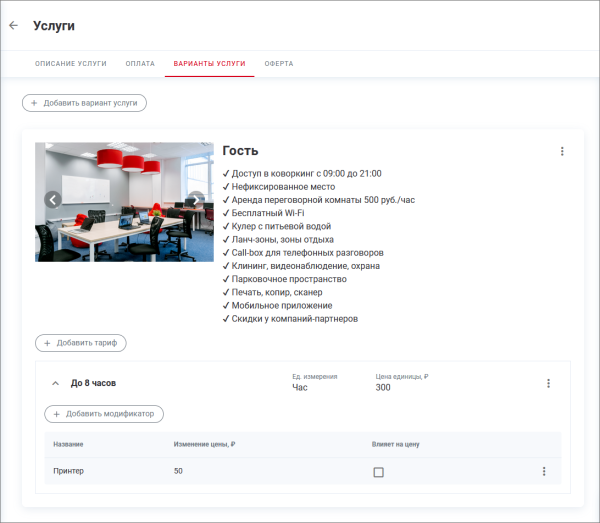Viewport: 600px width, 523px height.
Task: Open the Оферта tab
Action: coord(279,64)
